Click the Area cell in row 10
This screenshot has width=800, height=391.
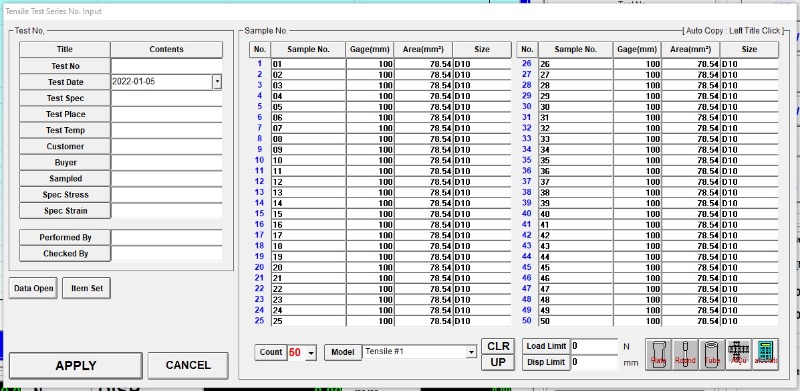(x=423, y=160)
